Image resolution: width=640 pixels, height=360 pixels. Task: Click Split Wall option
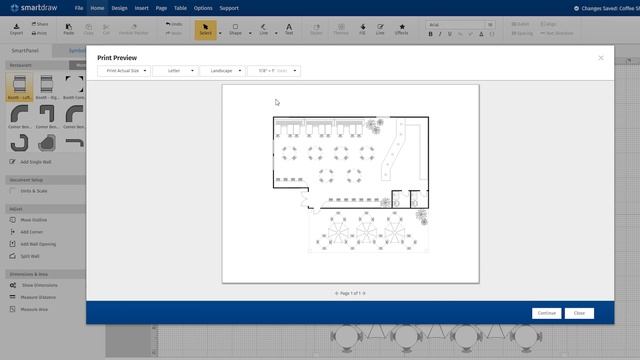(24, 256)
